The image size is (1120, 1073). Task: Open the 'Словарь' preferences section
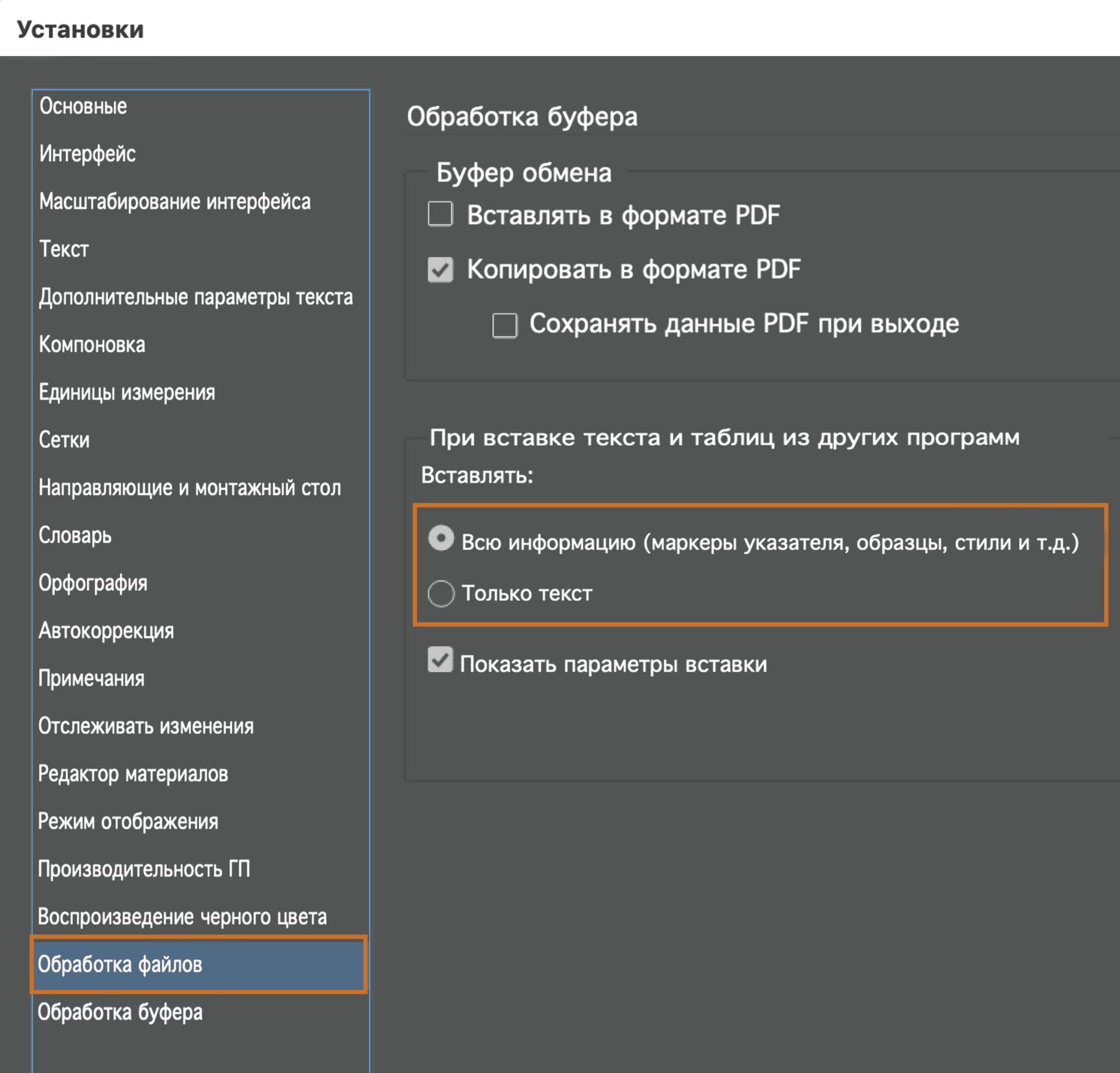75,536
